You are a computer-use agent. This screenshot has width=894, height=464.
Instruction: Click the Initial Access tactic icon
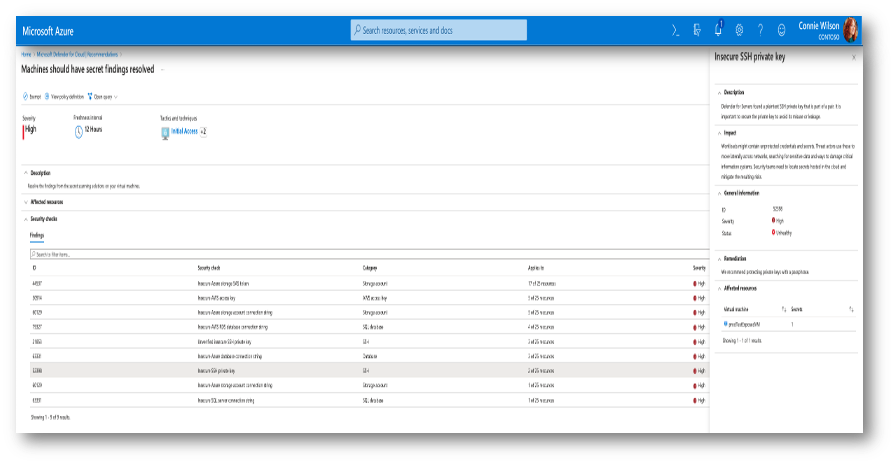point(165,133)
